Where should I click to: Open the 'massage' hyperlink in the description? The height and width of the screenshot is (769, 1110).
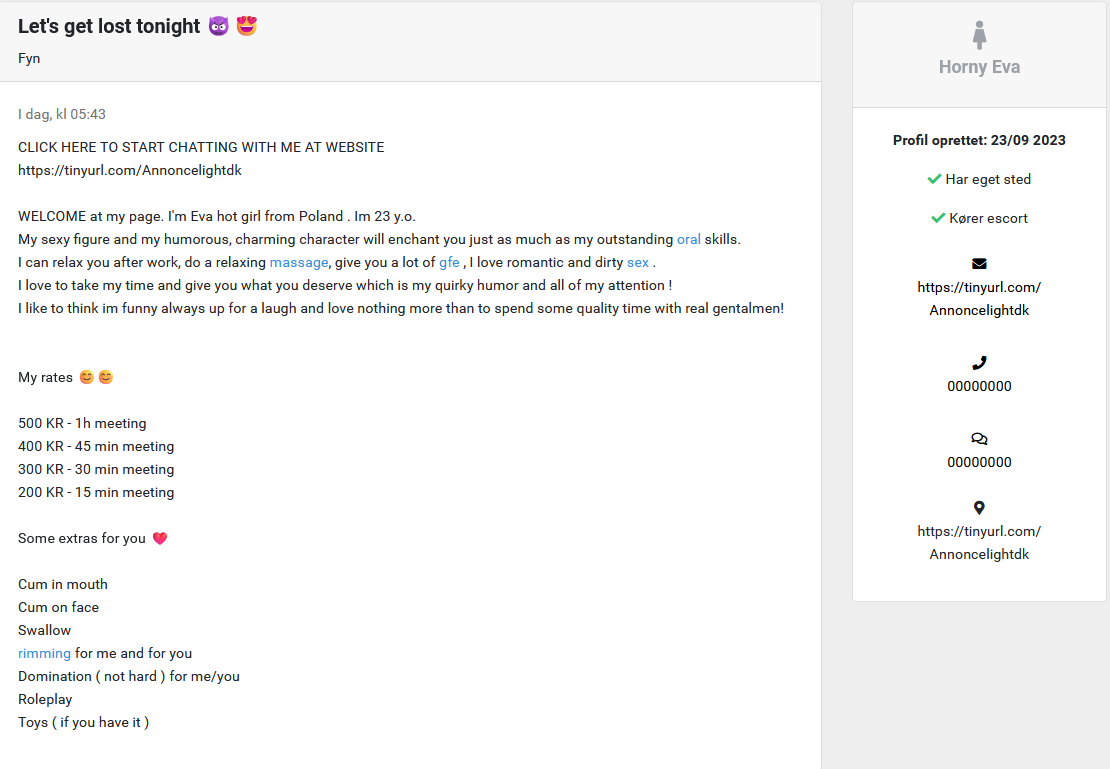[299, 262]
